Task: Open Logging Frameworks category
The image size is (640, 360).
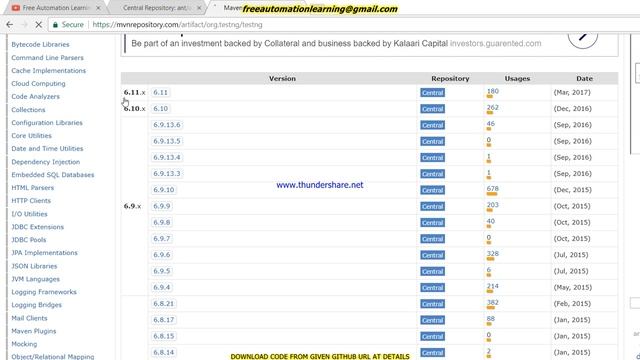Action: [44, 292]
